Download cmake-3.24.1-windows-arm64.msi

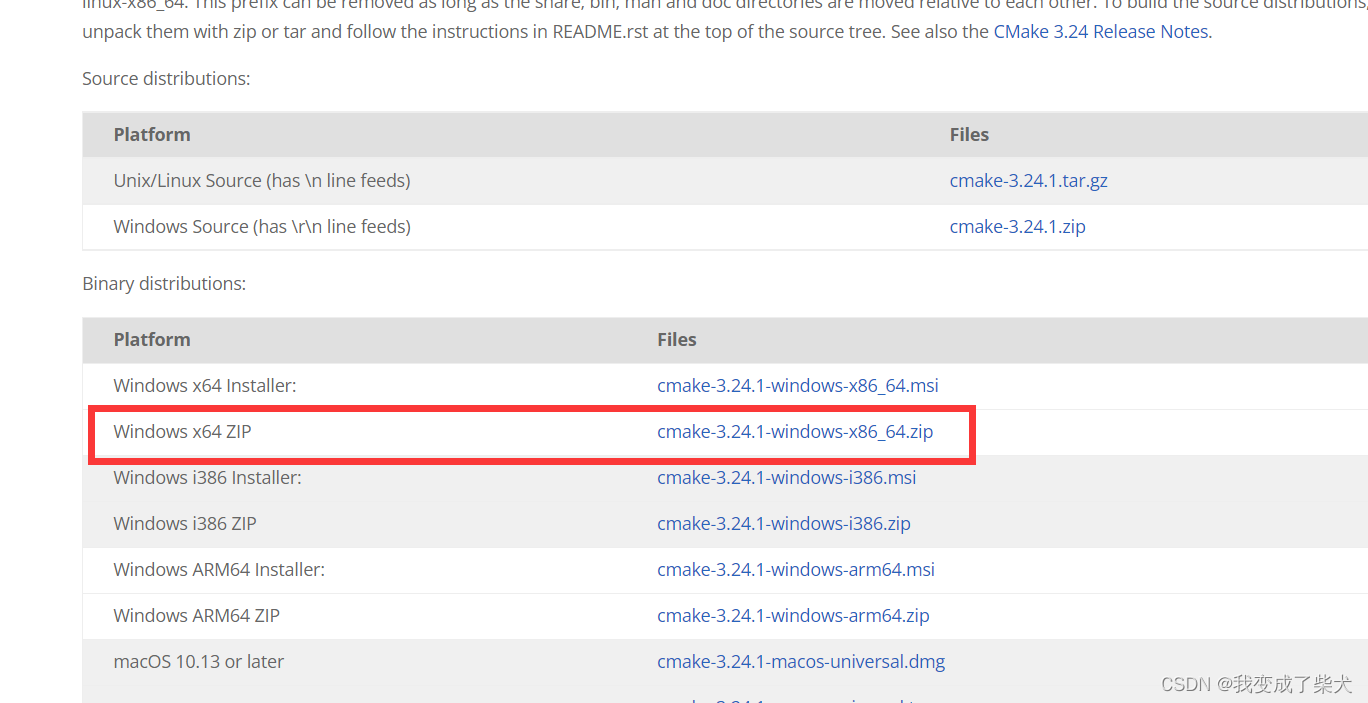coord(795,570)
